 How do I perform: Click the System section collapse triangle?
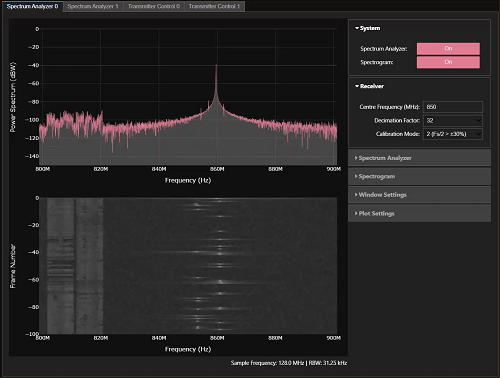(x=357, y=28)
